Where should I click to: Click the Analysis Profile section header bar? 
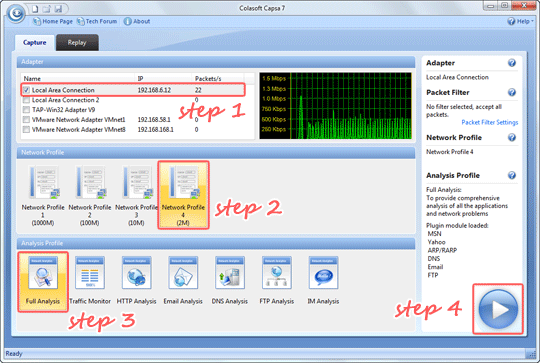(x=216, y=243)
